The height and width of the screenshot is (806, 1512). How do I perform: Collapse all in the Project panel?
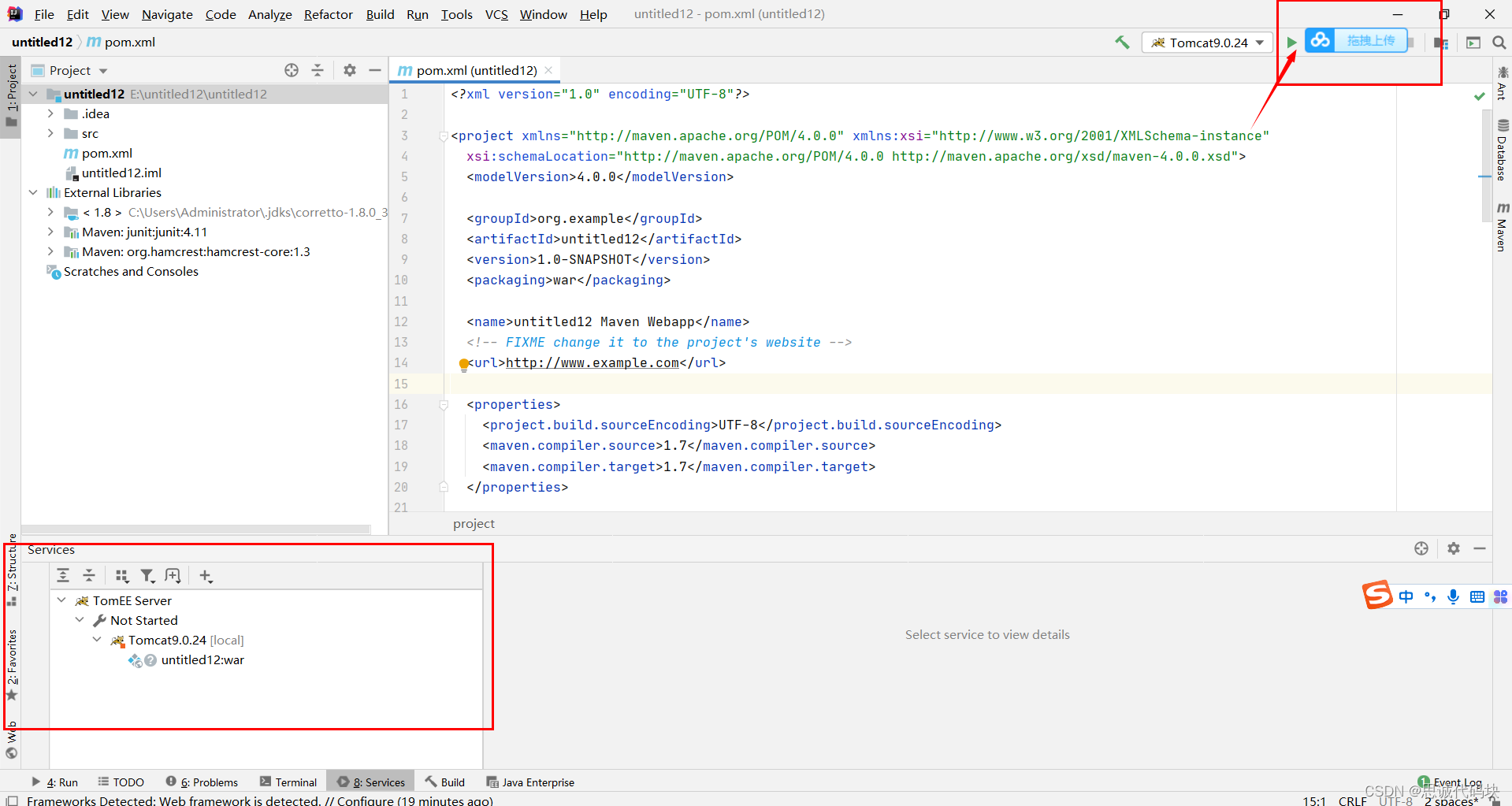(x=318, y=70)
